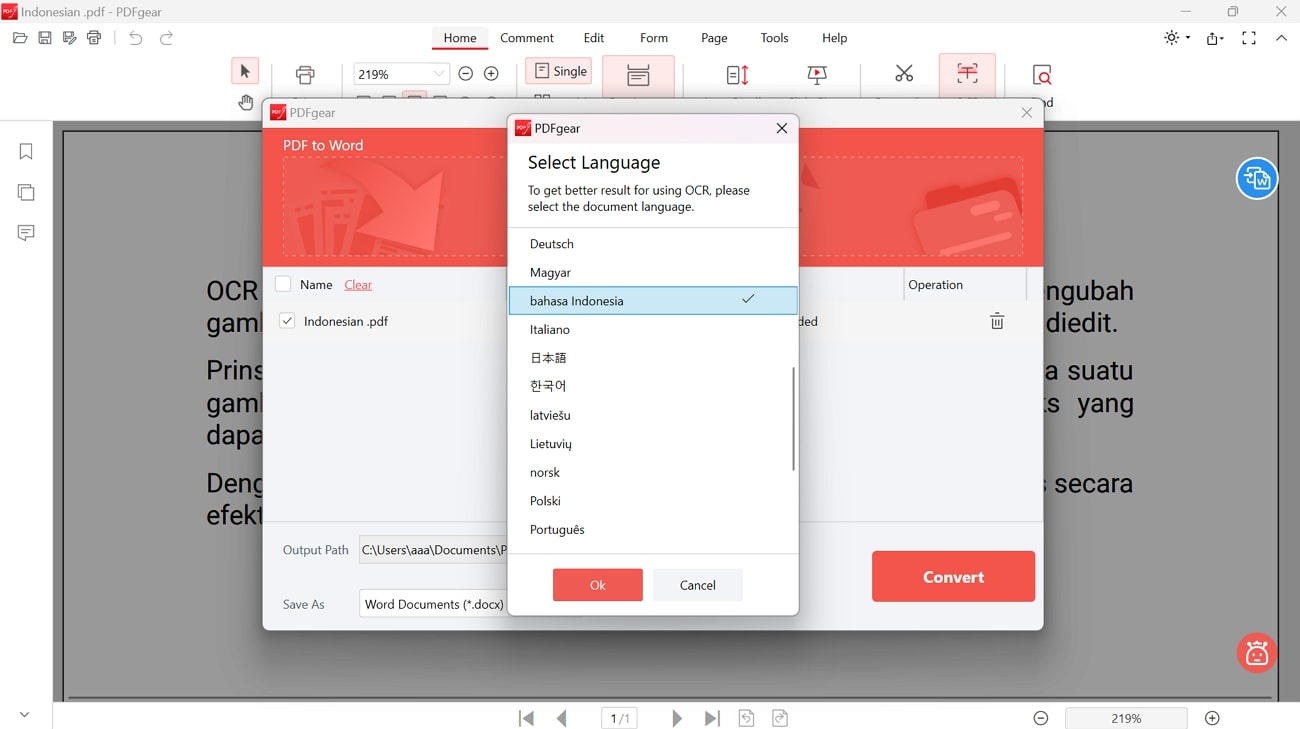Screen dimensions: 1300x729
Task: Toggle Single page view mode
Action: [x=559, y=71]
